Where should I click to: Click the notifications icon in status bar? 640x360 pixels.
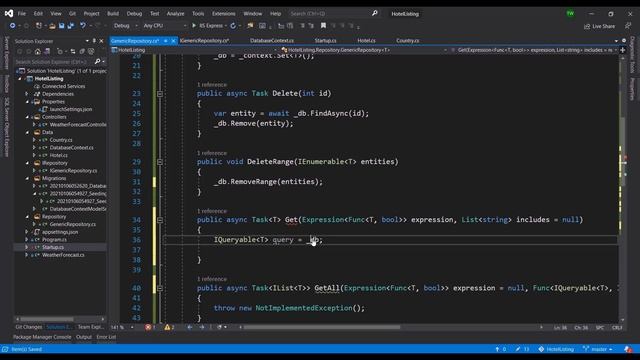628,349
